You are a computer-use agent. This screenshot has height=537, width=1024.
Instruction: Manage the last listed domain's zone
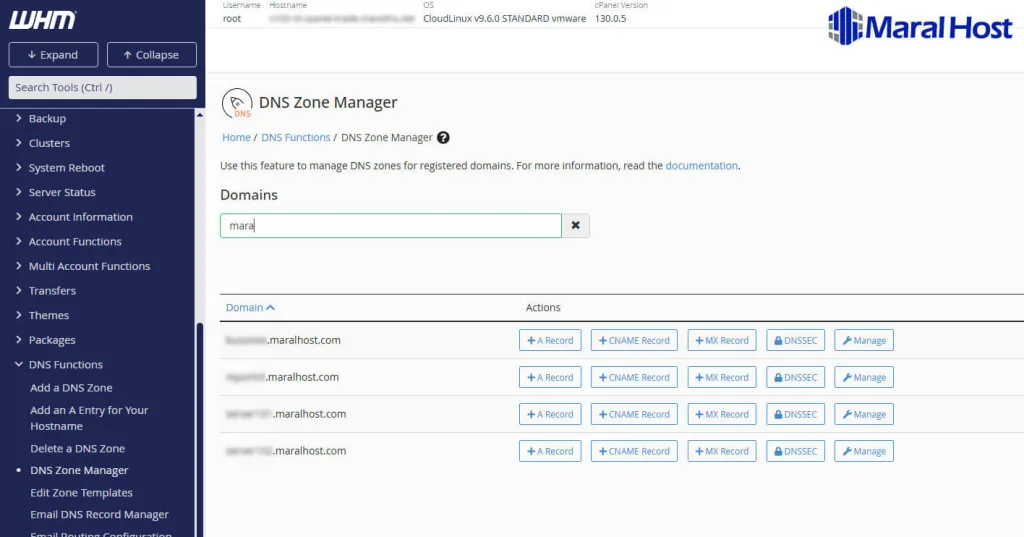(863, 451)
